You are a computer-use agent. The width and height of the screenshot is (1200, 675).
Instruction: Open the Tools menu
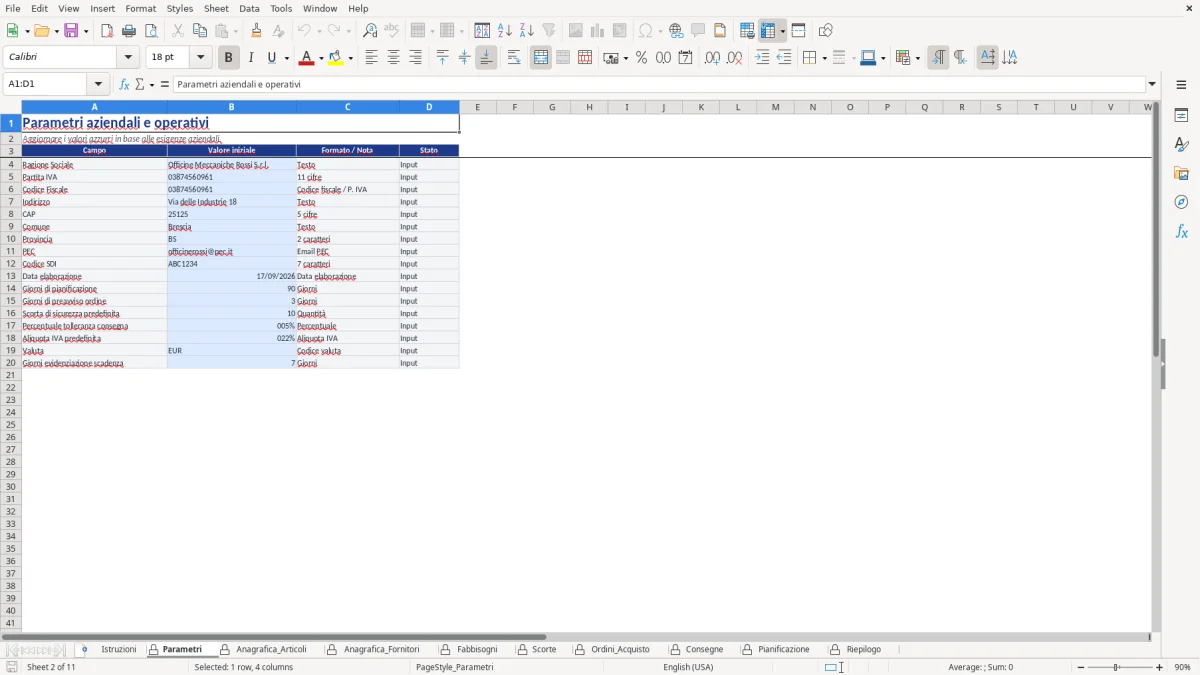[281, 8]
